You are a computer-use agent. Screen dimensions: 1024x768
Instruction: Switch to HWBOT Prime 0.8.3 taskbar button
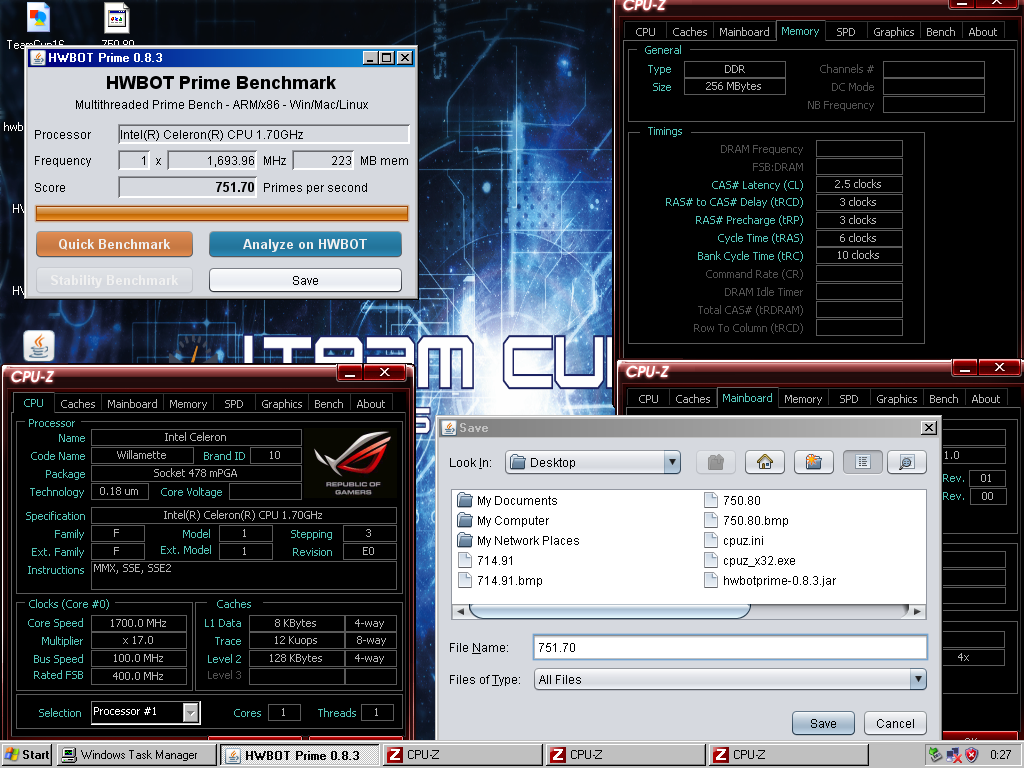point(299,755)
